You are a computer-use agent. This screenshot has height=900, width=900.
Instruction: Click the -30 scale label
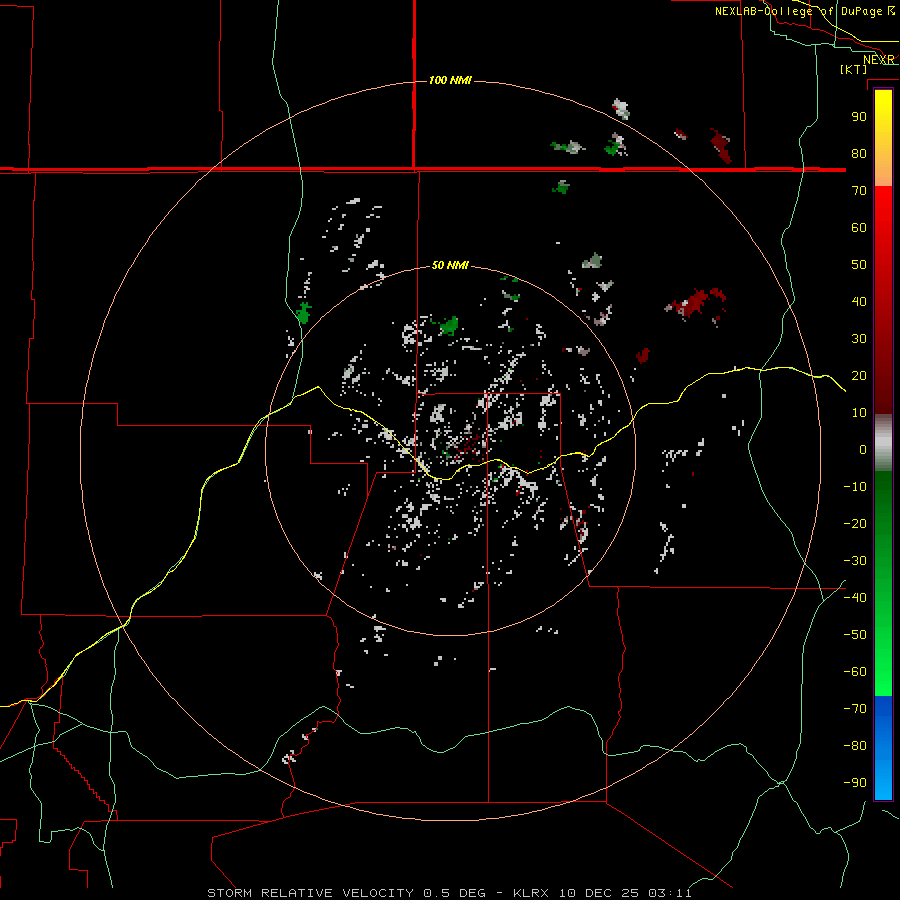click(x=855, y=561)
